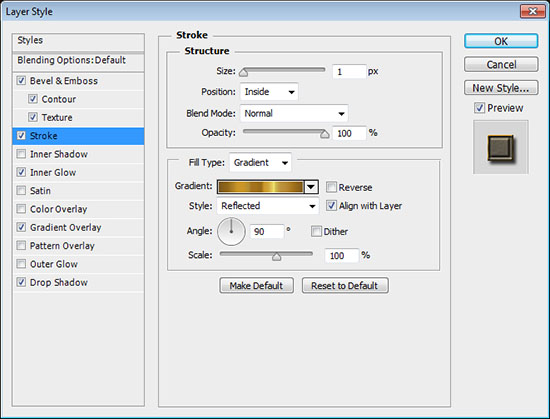Turn on the Outer Glow checkbox
Image resolution: width=550 pixels, height=419 pixels.
coord(21,264)
